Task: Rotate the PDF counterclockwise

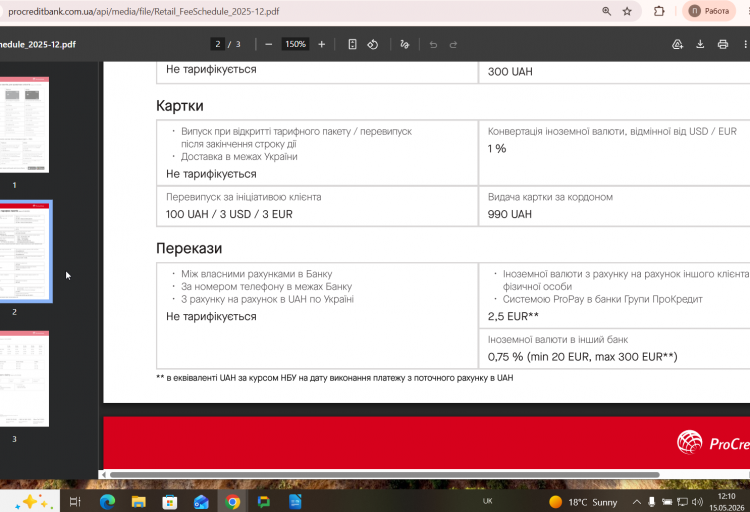Action: tap(373, 45)
